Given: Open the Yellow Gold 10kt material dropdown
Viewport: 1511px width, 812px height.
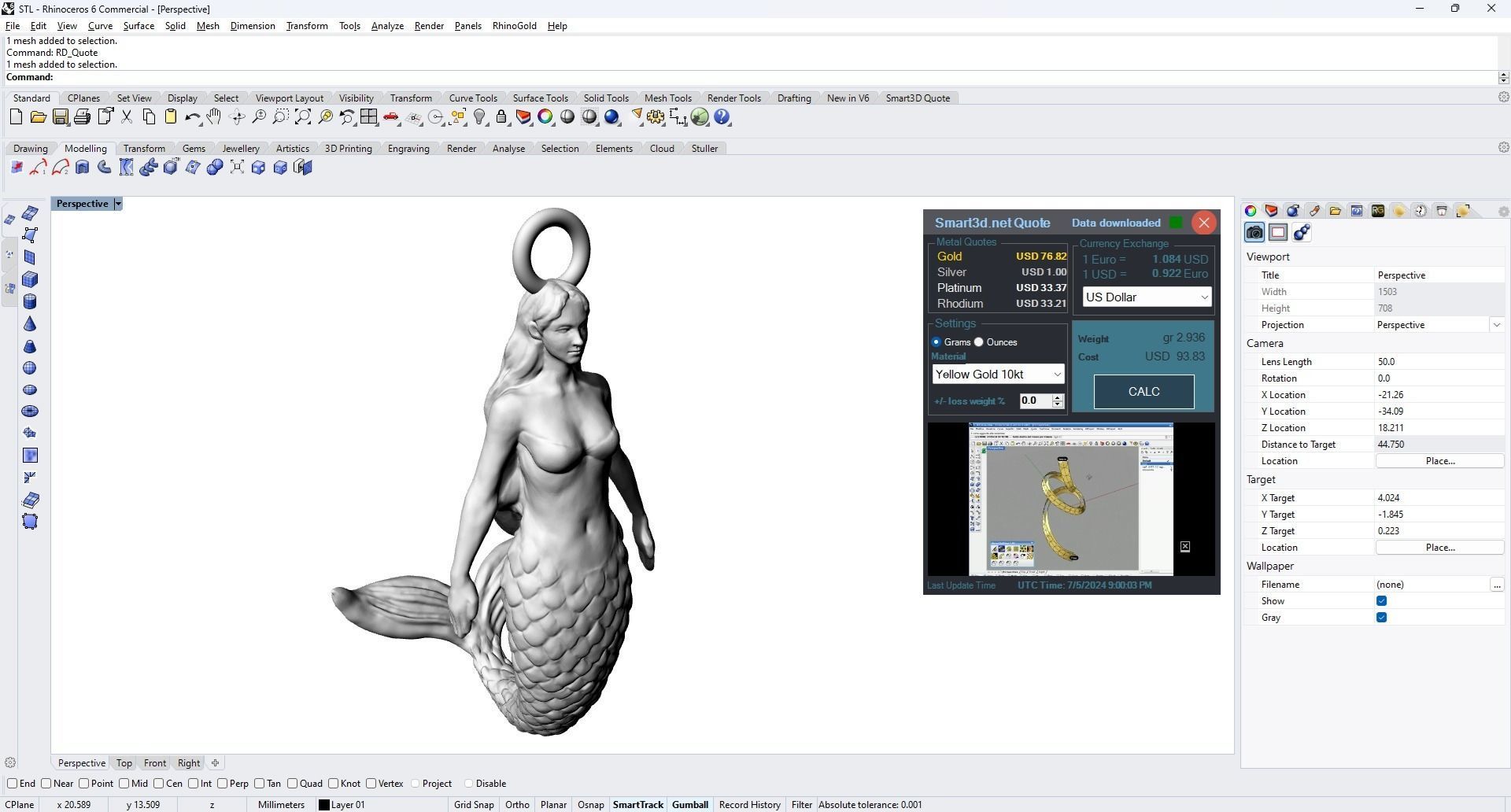Looking at the screenshot, I should (x=998, y=375).
